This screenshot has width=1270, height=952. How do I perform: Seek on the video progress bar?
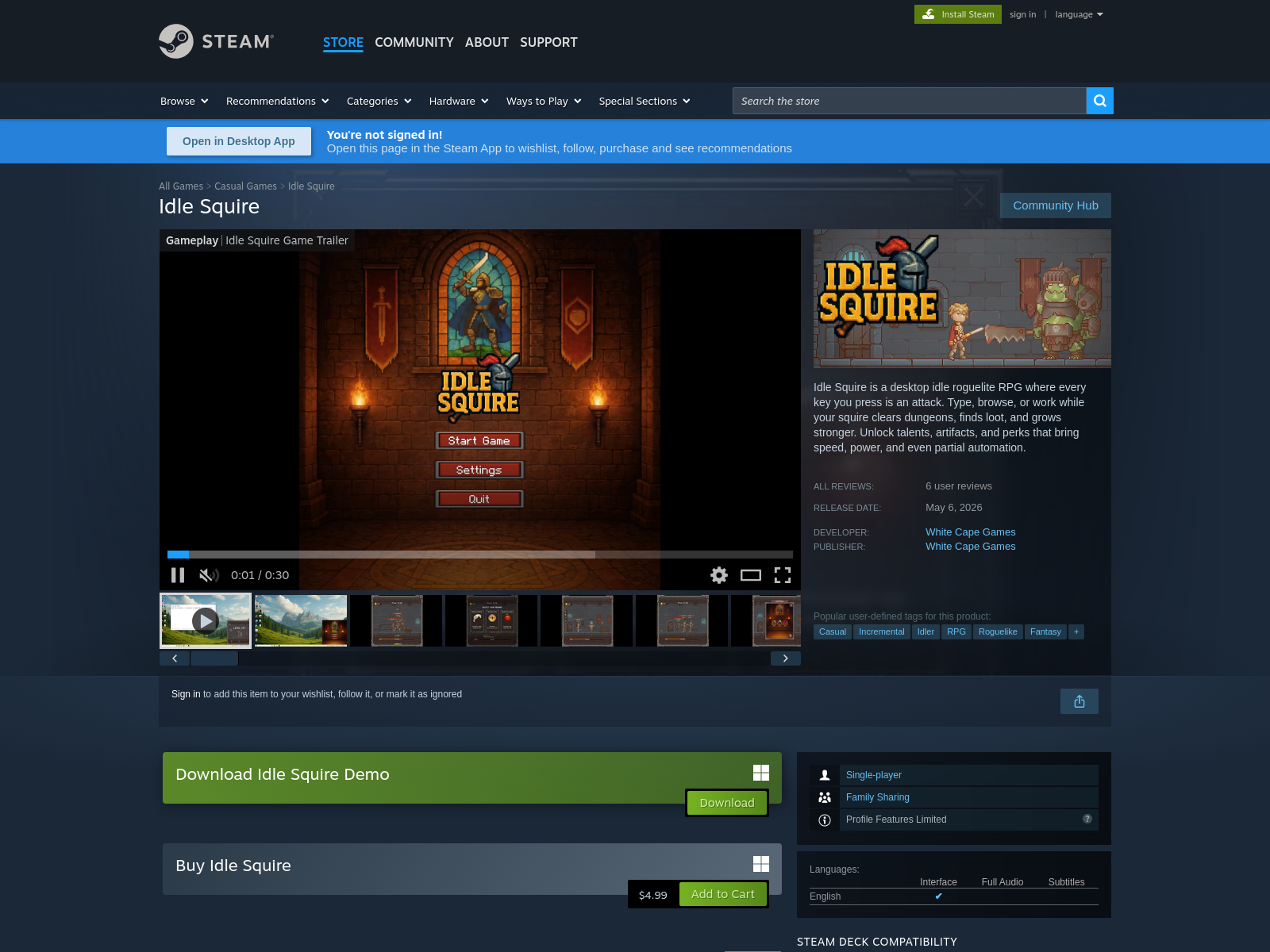click(480, 555)
